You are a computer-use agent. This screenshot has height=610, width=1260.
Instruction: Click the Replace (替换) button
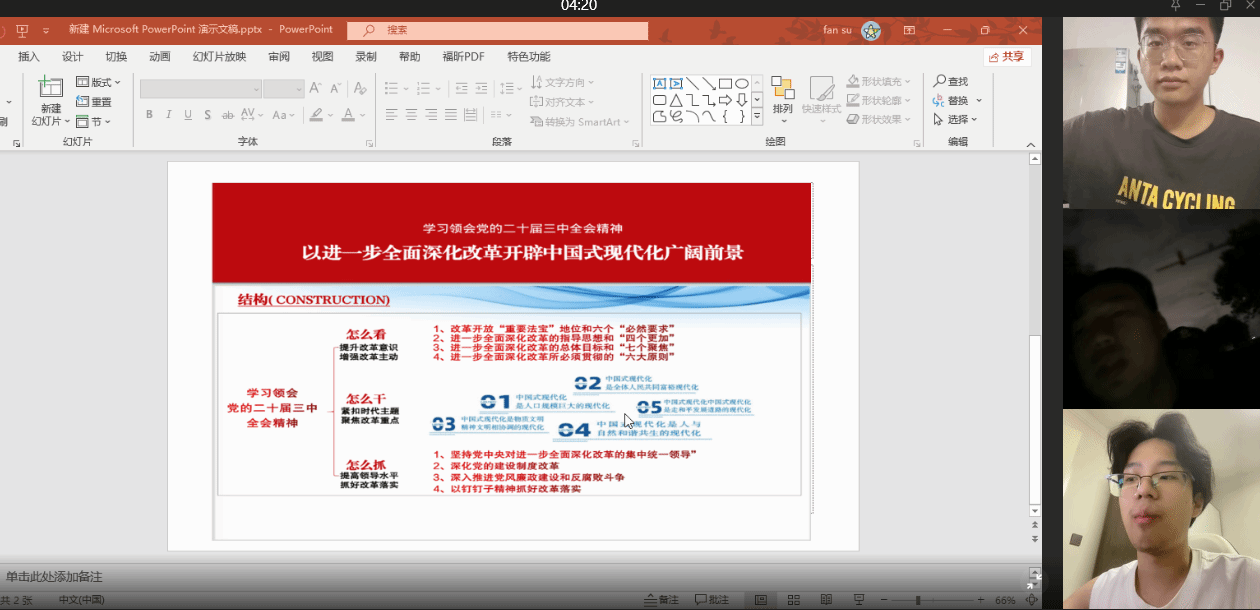coord(957,101)
